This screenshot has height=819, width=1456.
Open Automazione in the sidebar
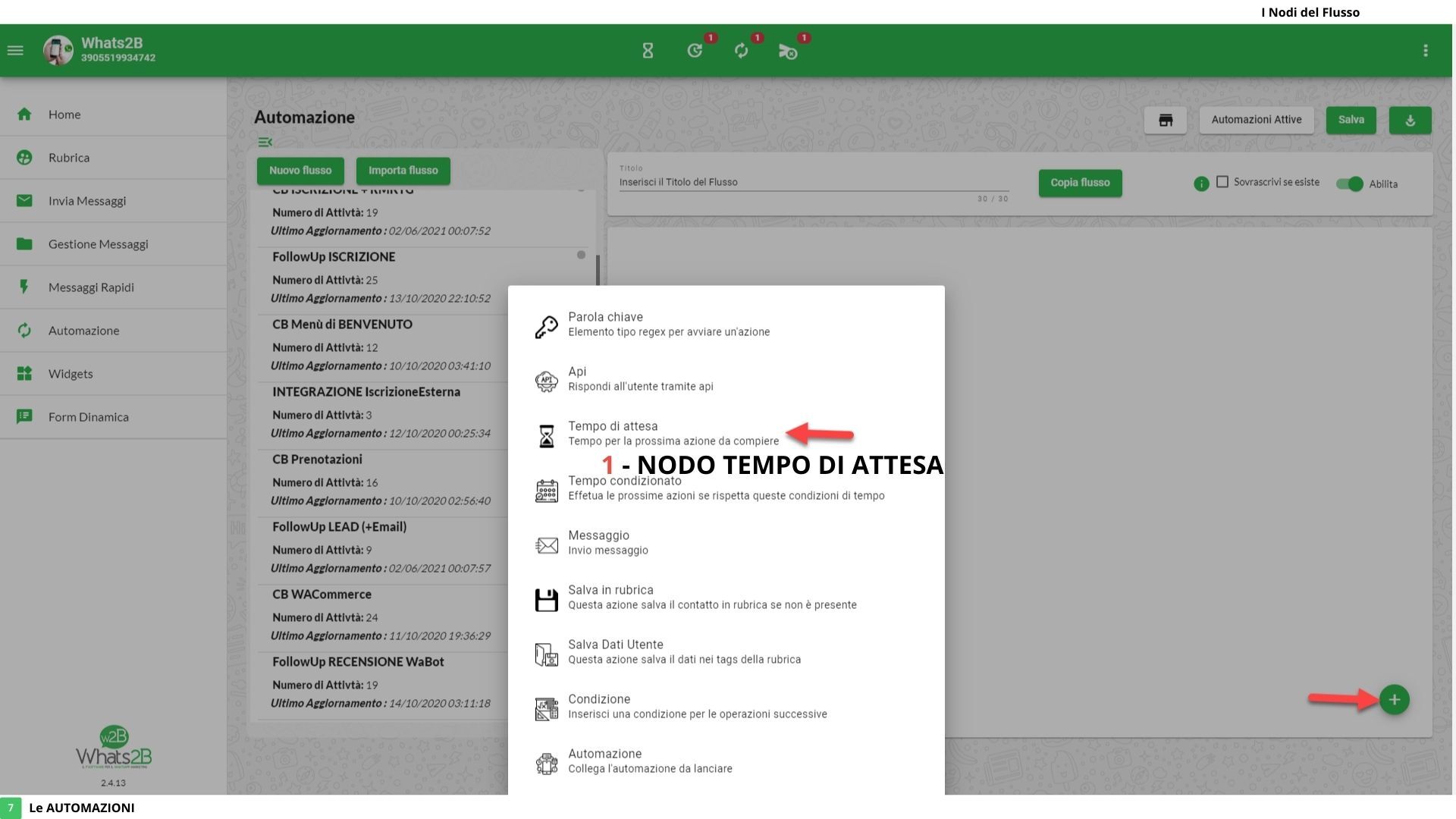pyautogui.click(x=114, y=331)
